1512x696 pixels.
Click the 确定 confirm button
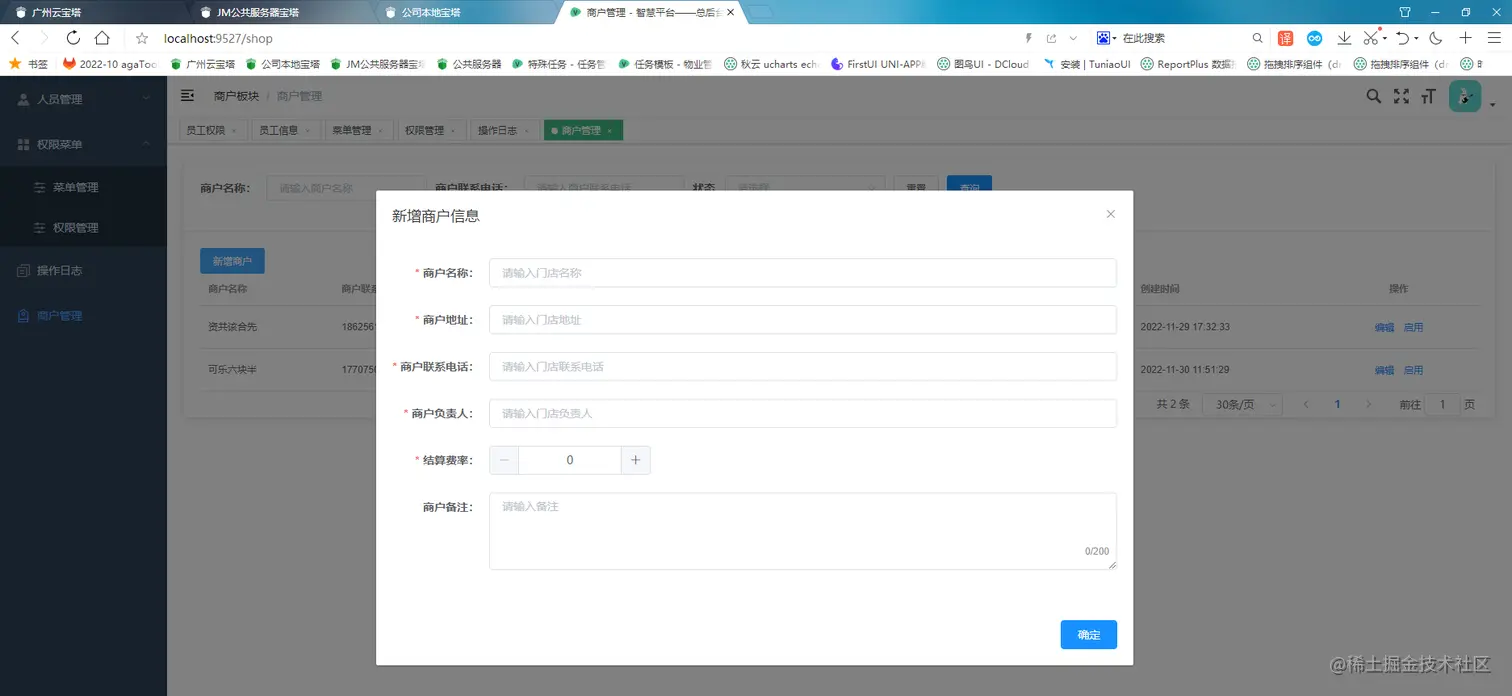[1088, 634]
